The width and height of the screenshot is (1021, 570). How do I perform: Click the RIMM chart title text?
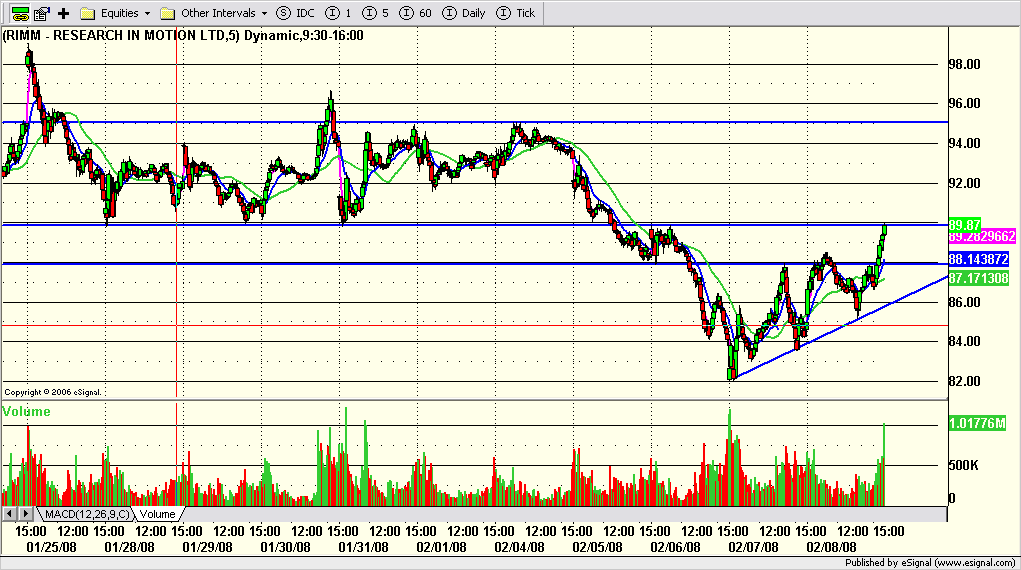click(x=183, y=36)
